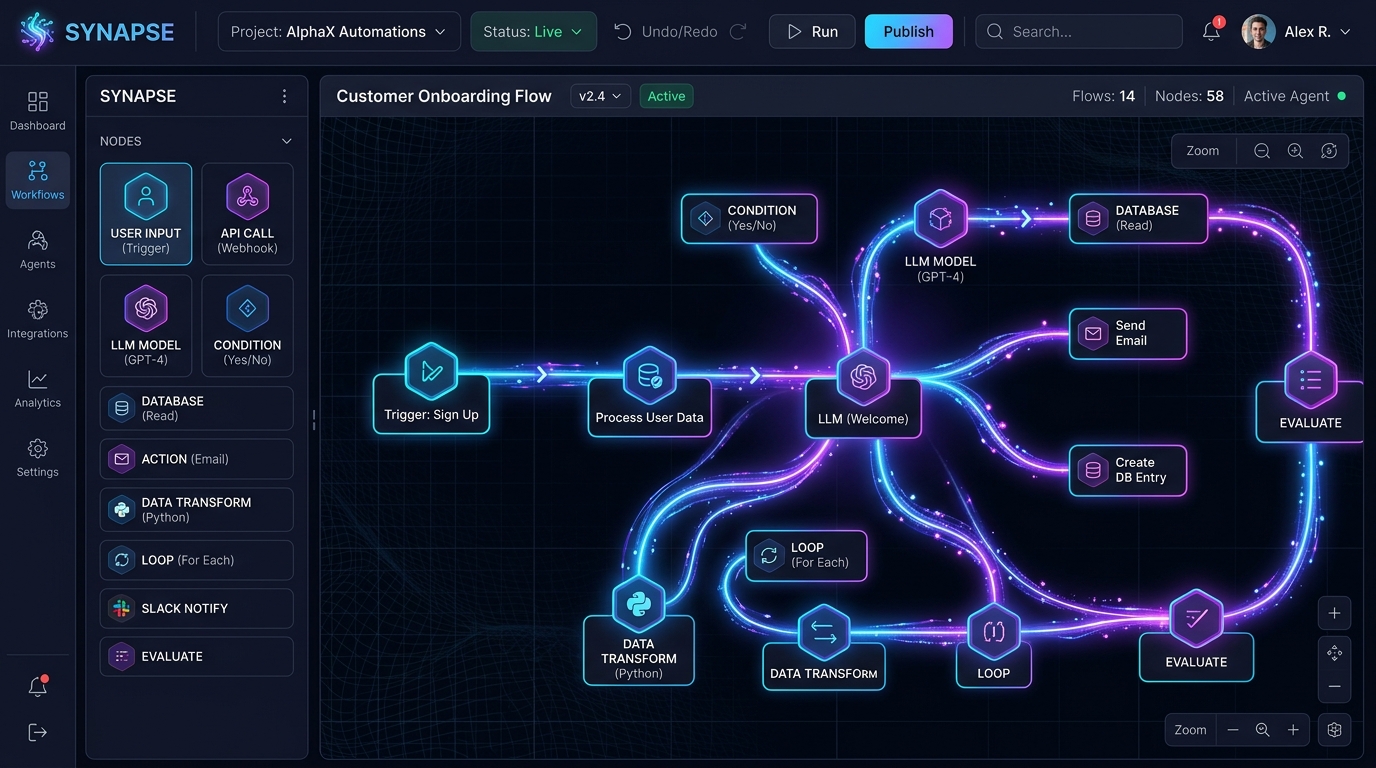Open the Agents sidebar section
This screenshot has width=1376, height=768.
[38, 250]
